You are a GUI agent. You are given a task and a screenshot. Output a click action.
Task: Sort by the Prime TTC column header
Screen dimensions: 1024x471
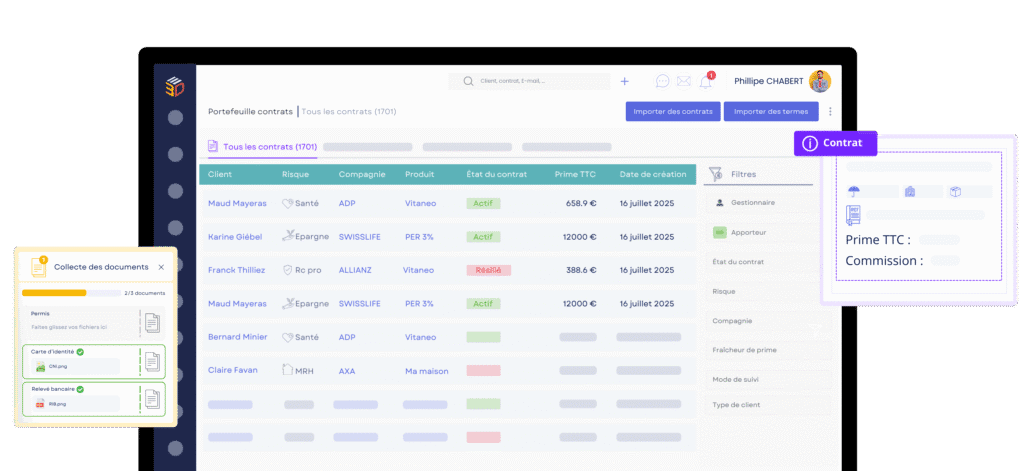point(575,174)
